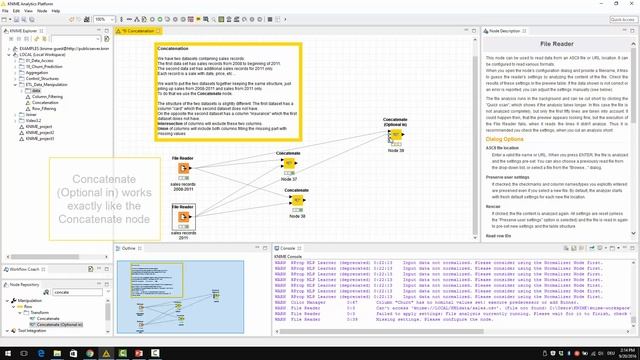Viewport: 640px width, 360px height.
Task: Select the Concatenation workflow editor tab
Action: 138,31
